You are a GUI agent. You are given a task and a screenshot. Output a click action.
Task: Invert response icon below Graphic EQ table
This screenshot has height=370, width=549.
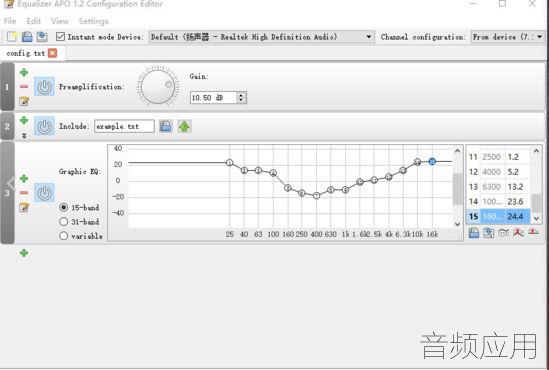click(x=503, y=232)
